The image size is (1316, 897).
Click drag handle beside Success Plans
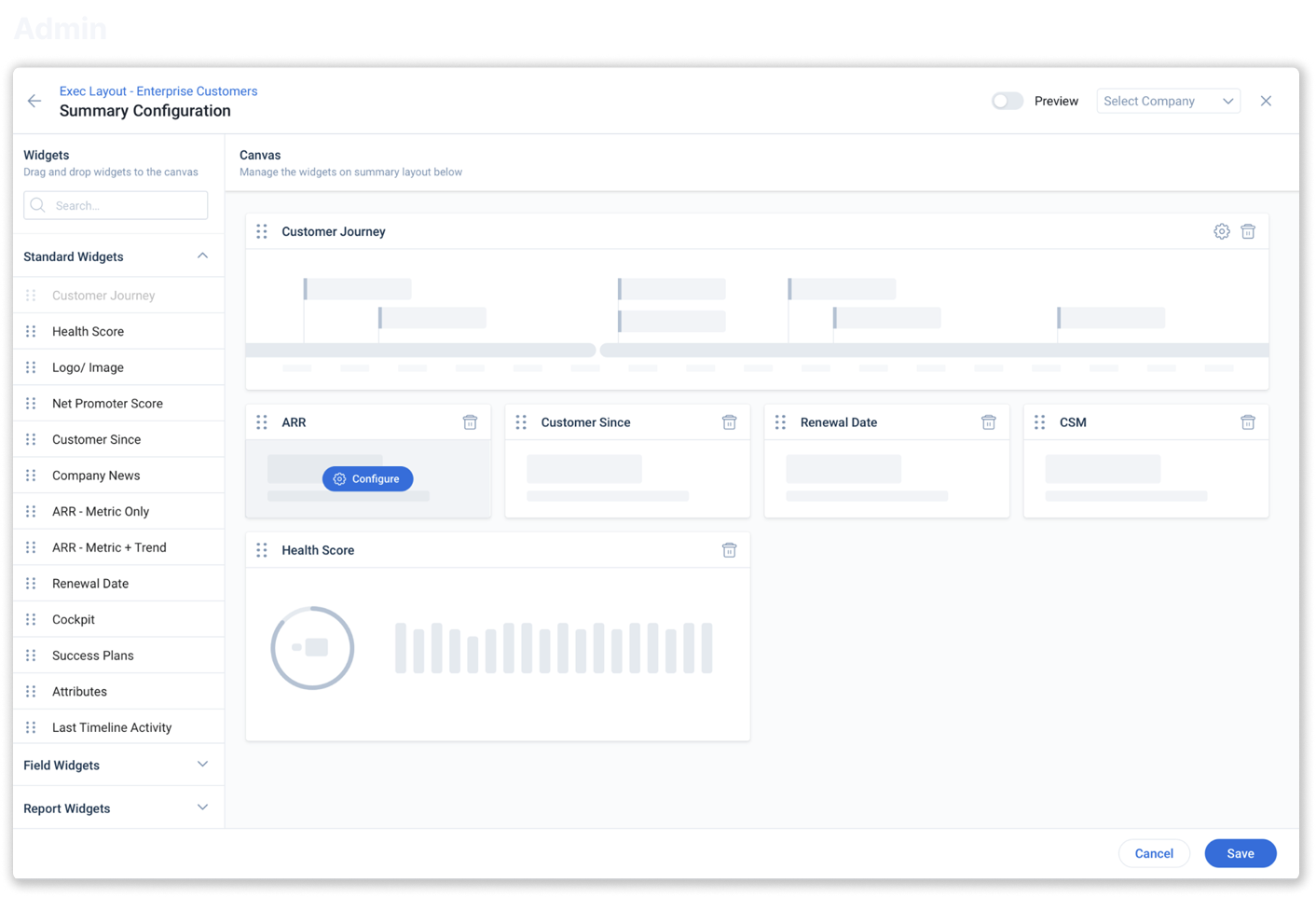[x=31, y=655]
